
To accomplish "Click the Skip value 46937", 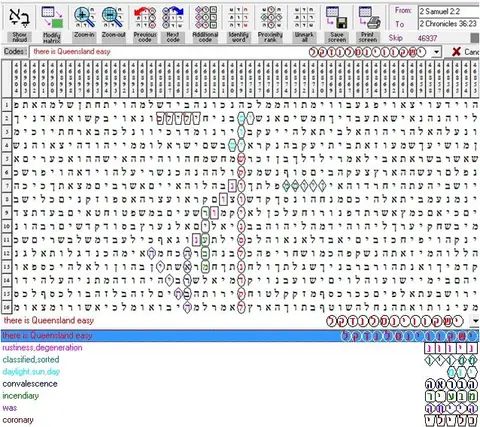I will (427, 38).
